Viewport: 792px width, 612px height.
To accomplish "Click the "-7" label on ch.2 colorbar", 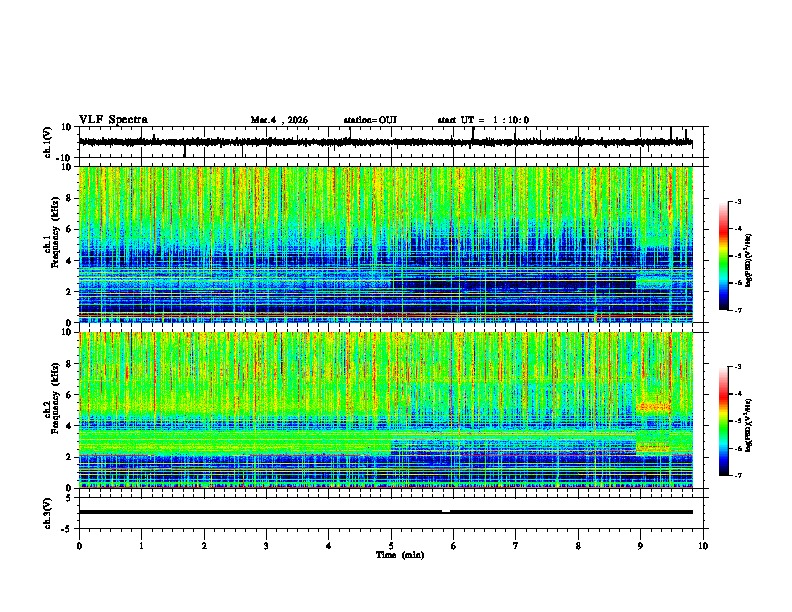I will pyautogui.click(x=737, y=475).
